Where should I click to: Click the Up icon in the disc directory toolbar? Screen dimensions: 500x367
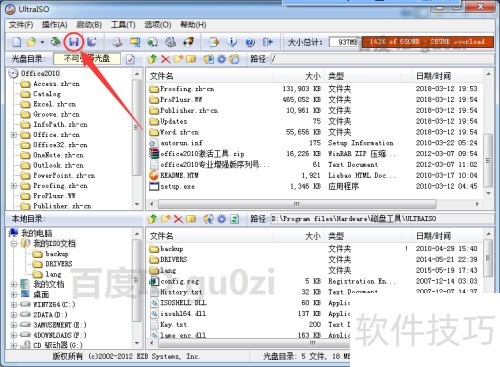153,59
